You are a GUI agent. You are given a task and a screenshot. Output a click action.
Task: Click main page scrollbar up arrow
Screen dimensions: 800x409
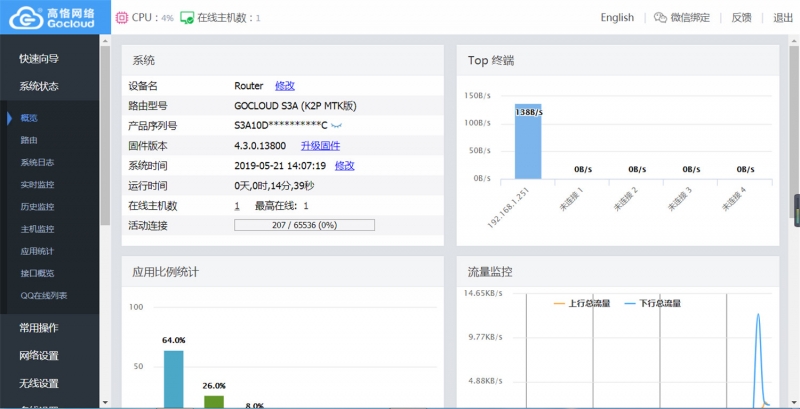pyautogui.click(x=795, y=40)
